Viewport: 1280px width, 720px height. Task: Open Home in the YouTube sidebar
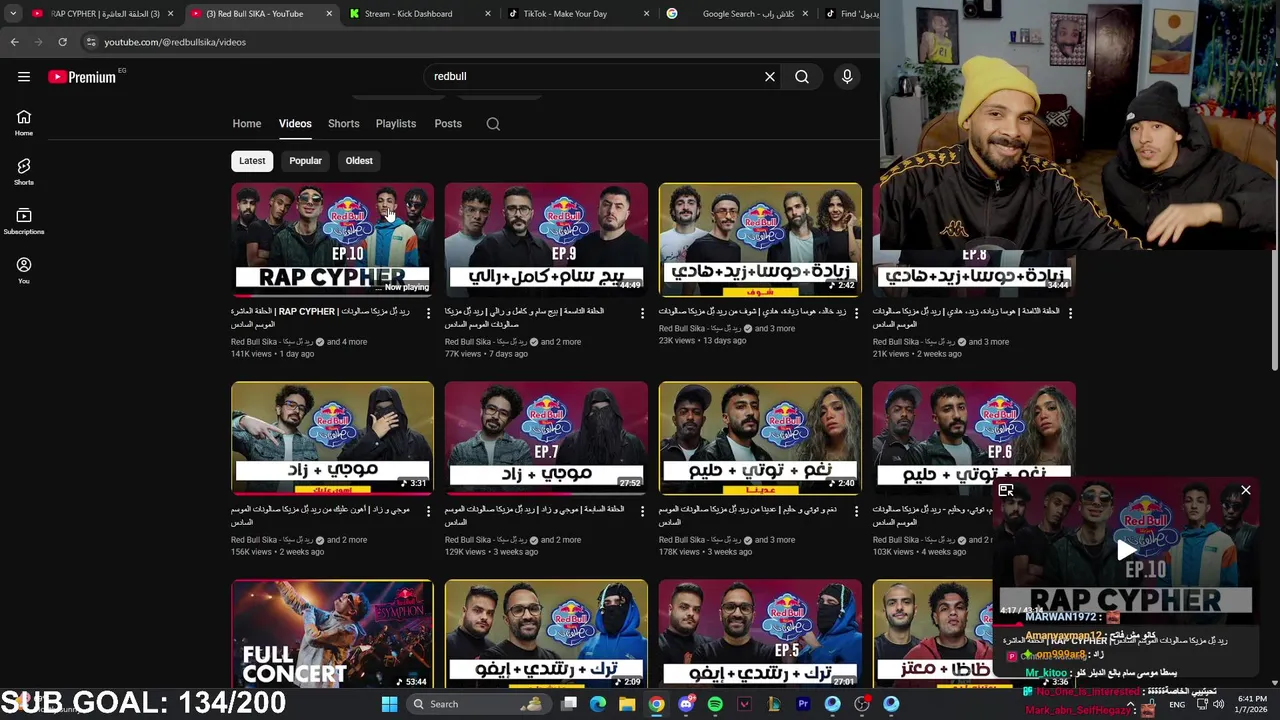pos(24,123)
